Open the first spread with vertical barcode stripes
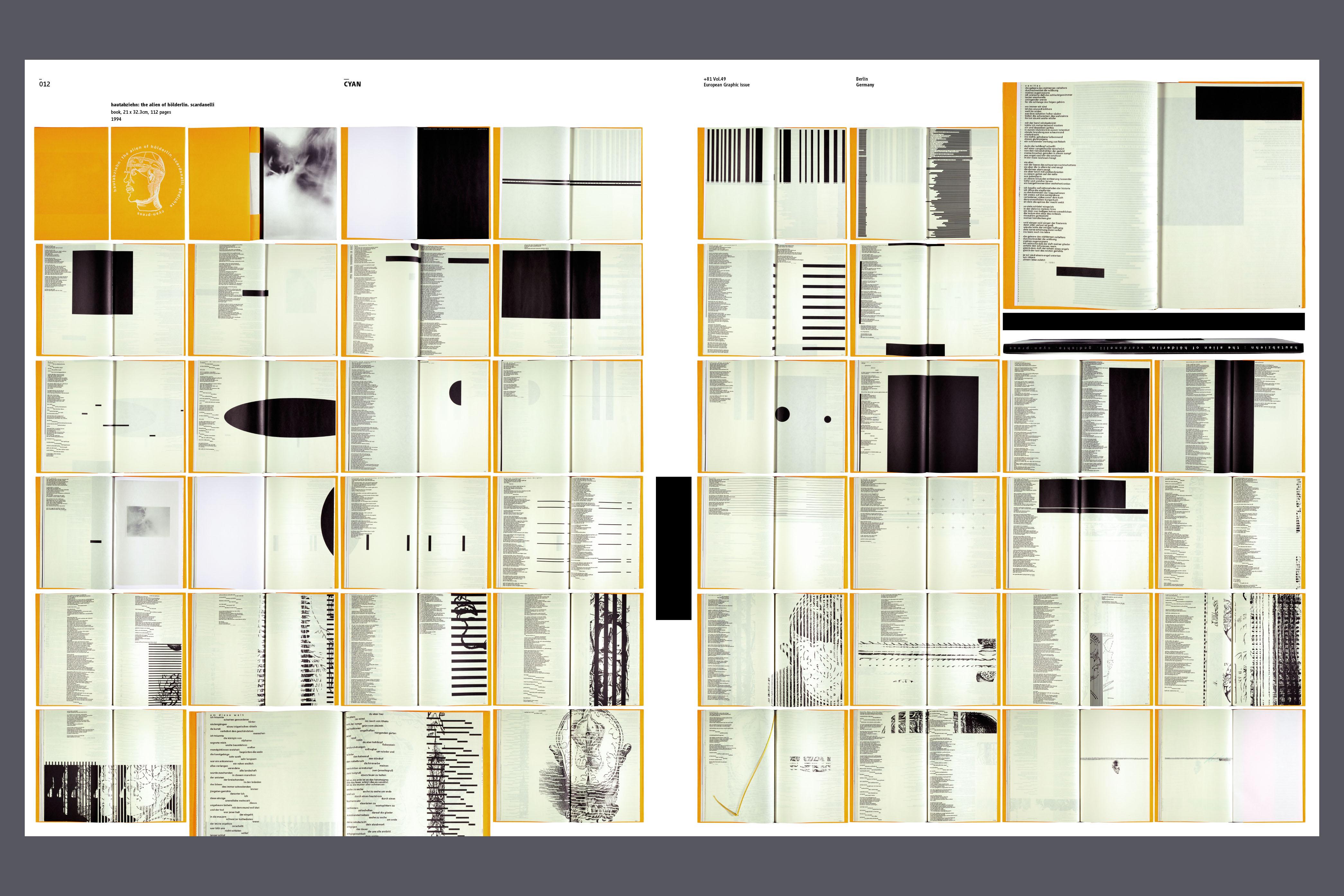This screenshot has height=896, width=1344. point(772,183)
